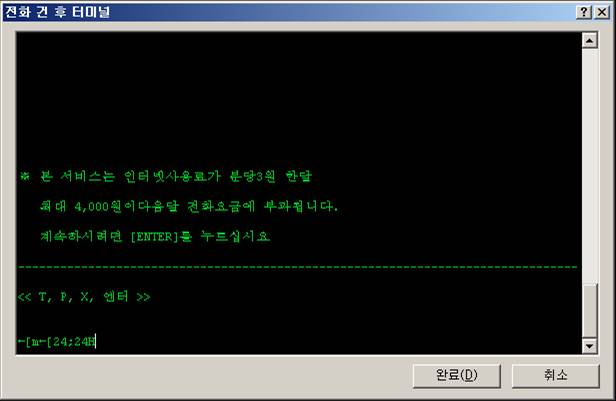Click the ※ symbol at the notice start
616x401 pixels.
(25, 176)
